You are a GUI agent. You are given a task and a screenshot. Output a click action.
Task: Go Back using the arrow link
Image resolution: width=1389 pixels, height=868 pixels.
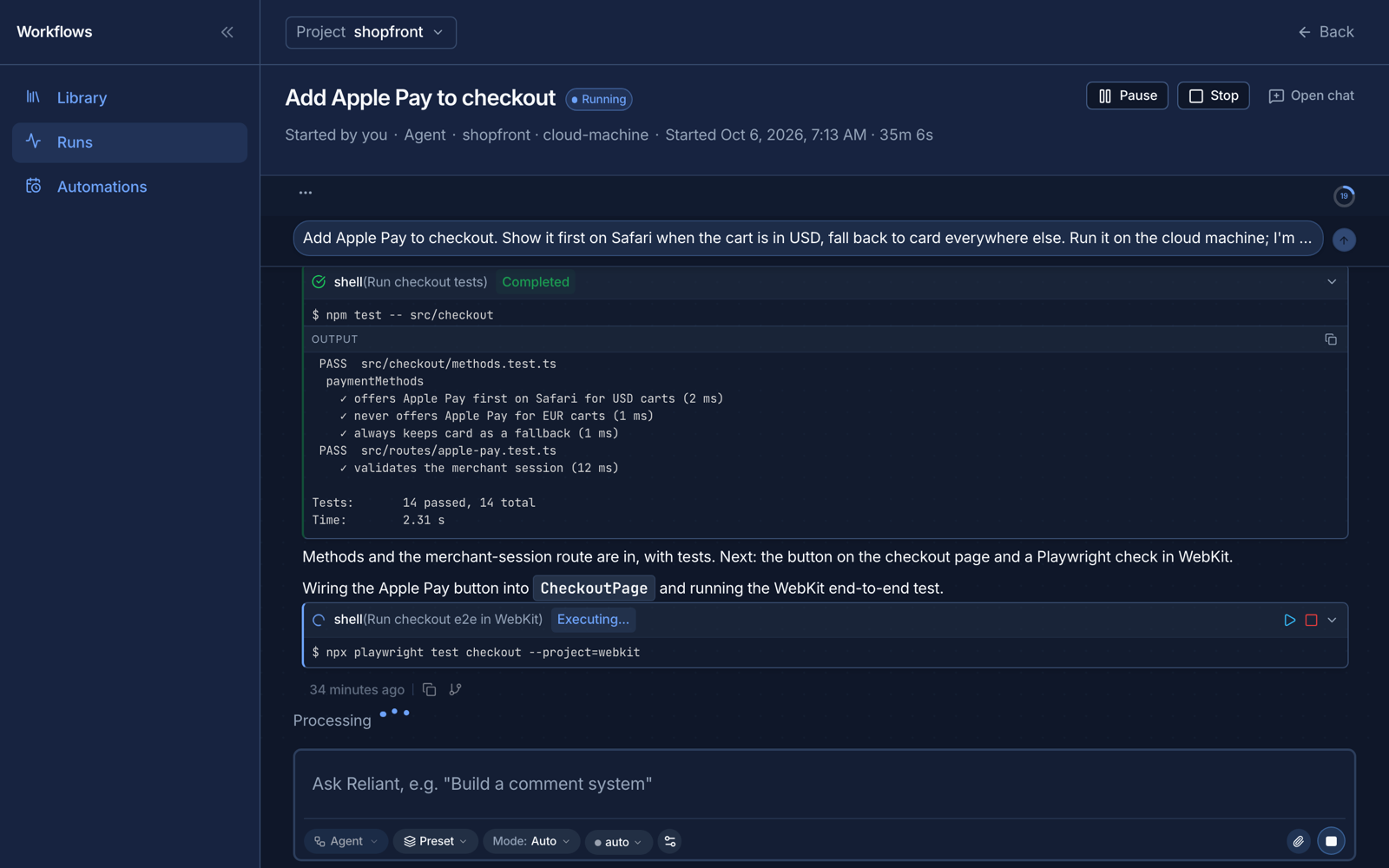(1326, 32)
